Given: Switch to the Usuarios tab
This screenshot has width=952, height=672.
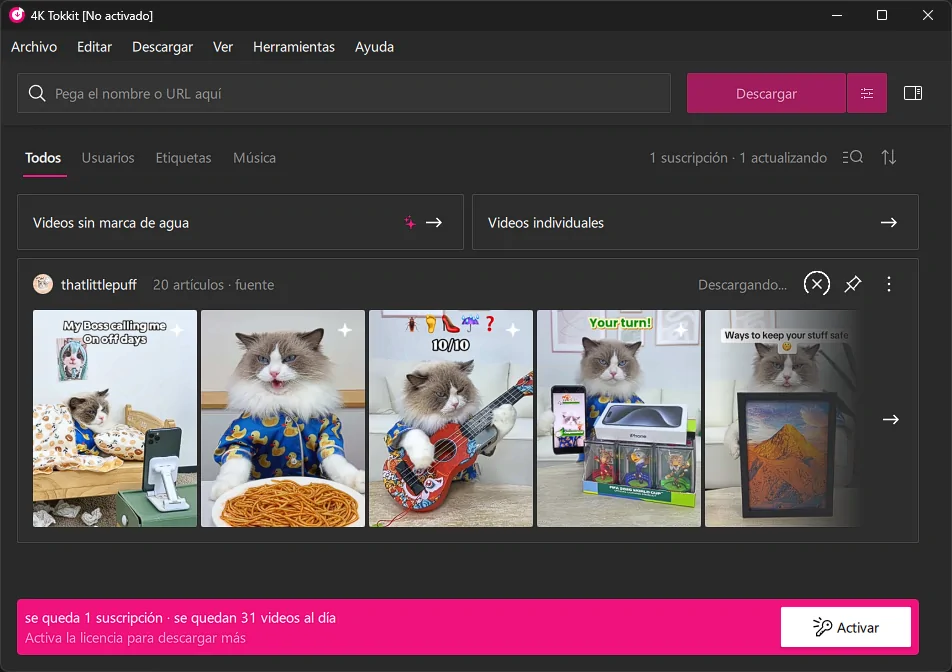Looking at the screenshot, I should [108, 158].
